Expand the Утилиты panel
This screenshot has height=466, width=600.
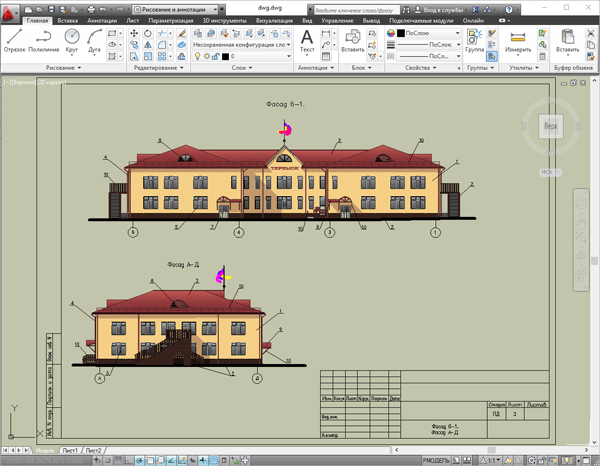[524, 68]
